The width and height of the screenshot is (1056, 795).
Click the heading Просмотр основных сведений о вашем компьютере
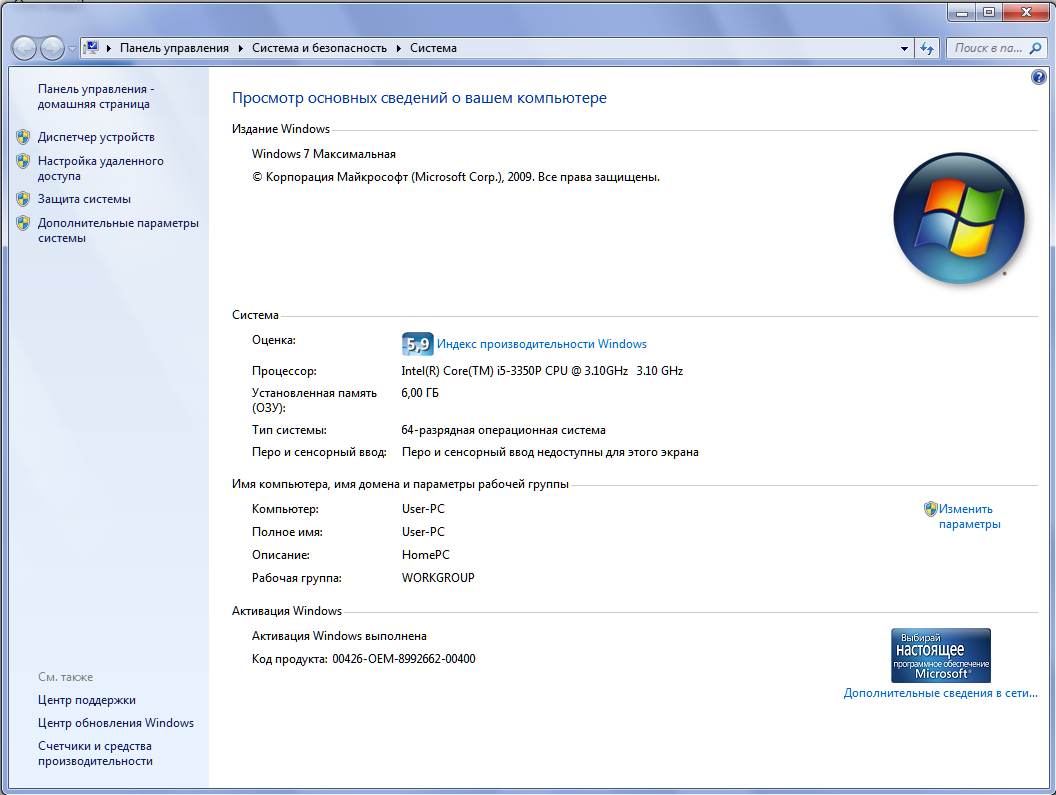420,98
